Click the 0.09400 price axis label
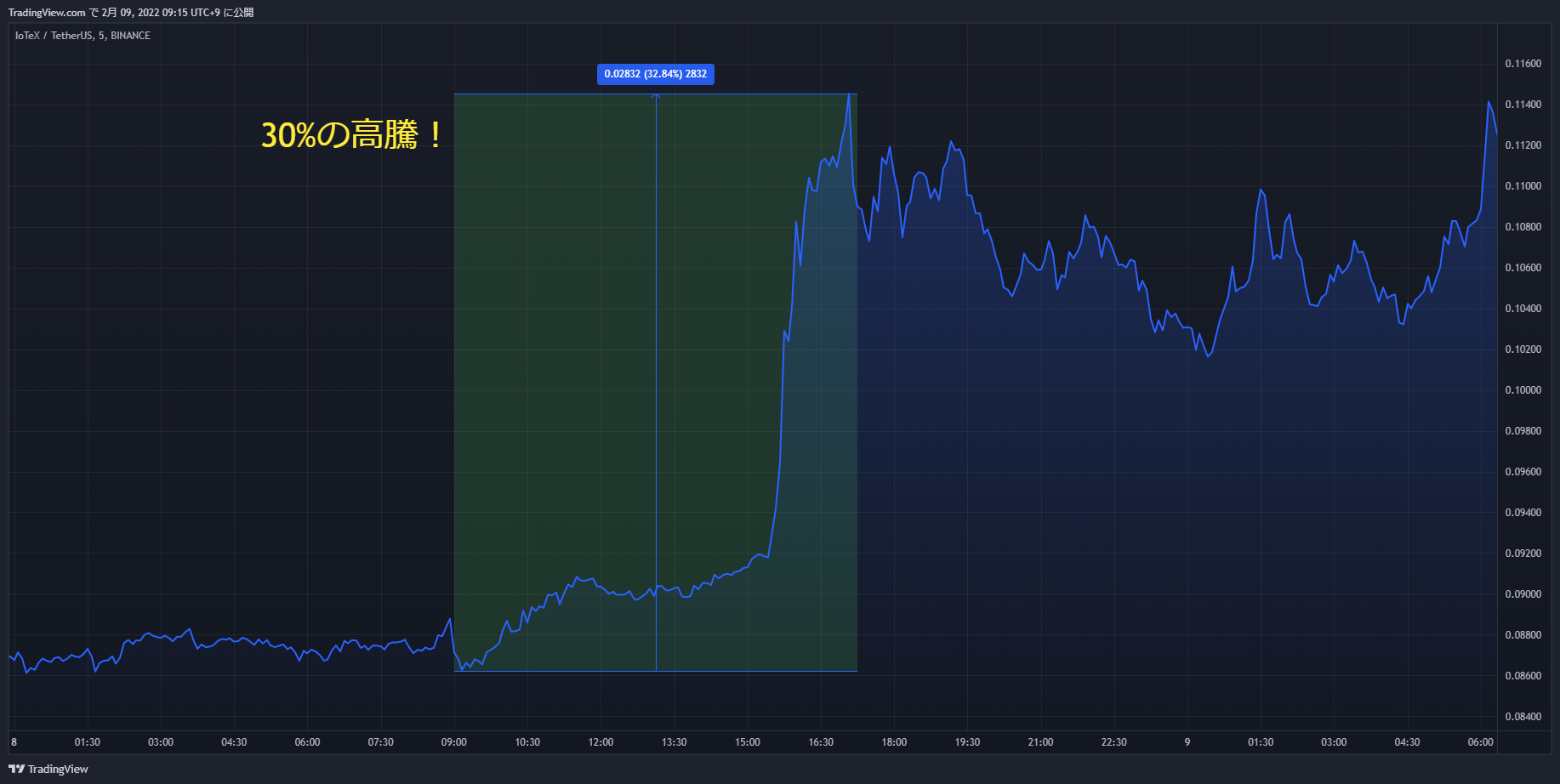This screenshot has width=1560, height=784. [1523, 513]
